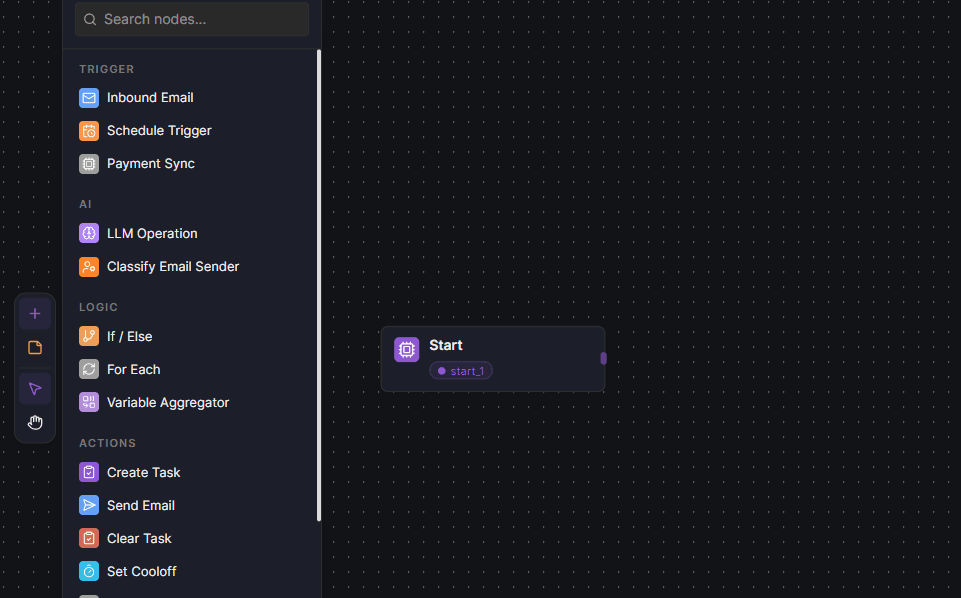Click the Variable Aggregator icon
The height and width of the screenshot is (598, 961).
tap(89, 403)
